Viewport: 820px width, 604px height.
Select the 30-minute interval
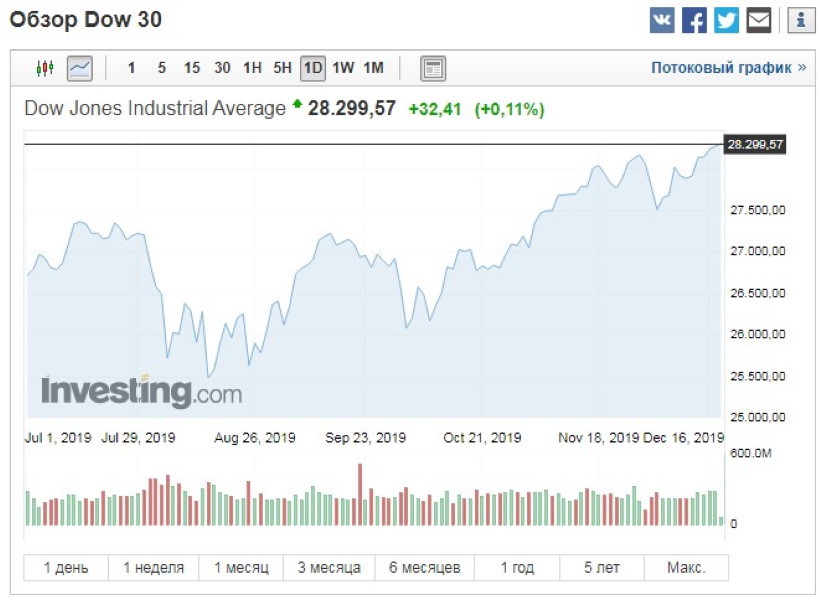pyautogui.click(x=222, y=68)
